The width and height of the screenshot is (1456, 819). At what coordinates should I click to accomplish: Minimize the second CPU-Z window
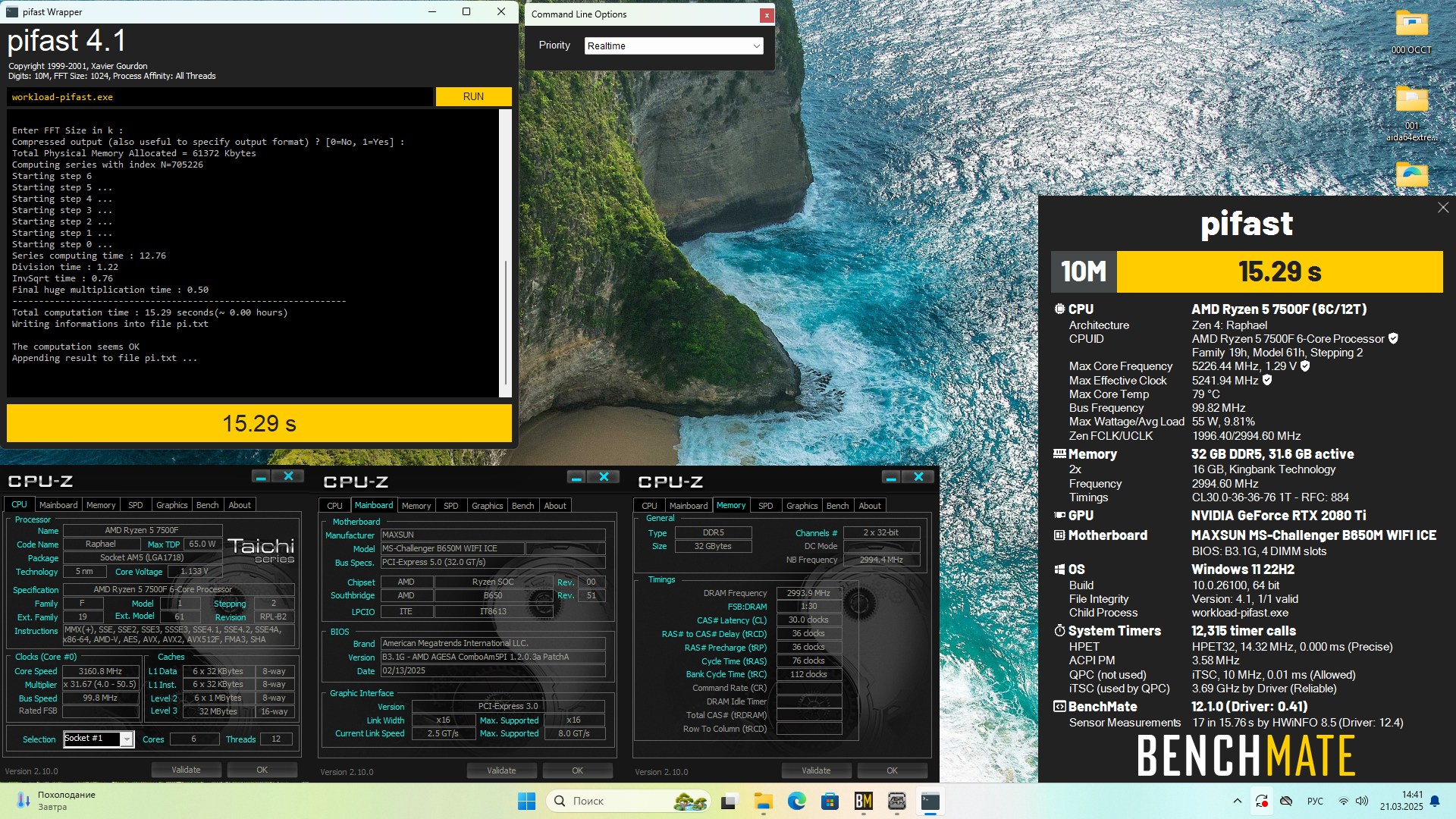click(576, 477)
